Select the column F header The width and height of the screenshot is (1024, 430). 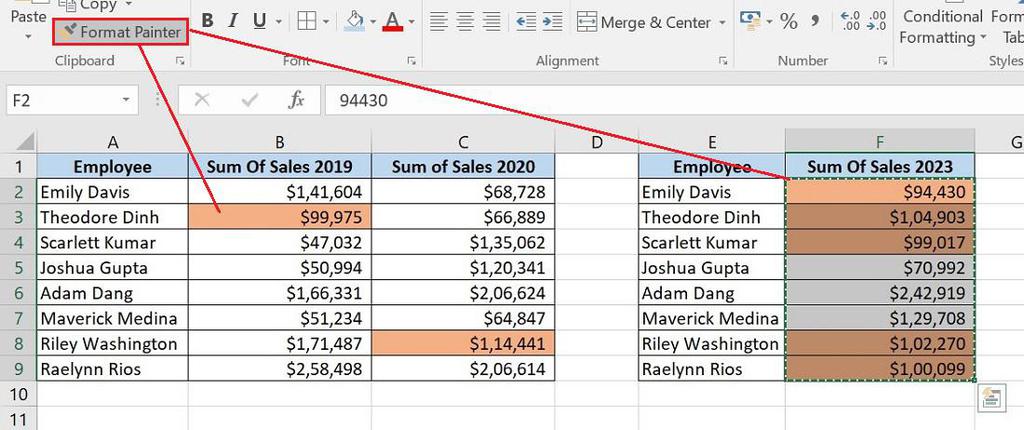pos(880,142)
